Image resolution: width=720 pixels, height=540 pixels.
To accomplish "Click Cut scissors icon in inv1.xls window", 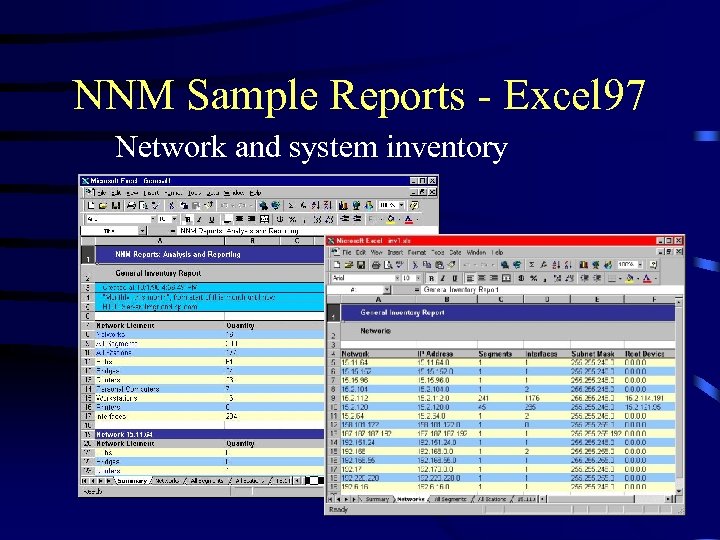I will [x=415, y=265].
